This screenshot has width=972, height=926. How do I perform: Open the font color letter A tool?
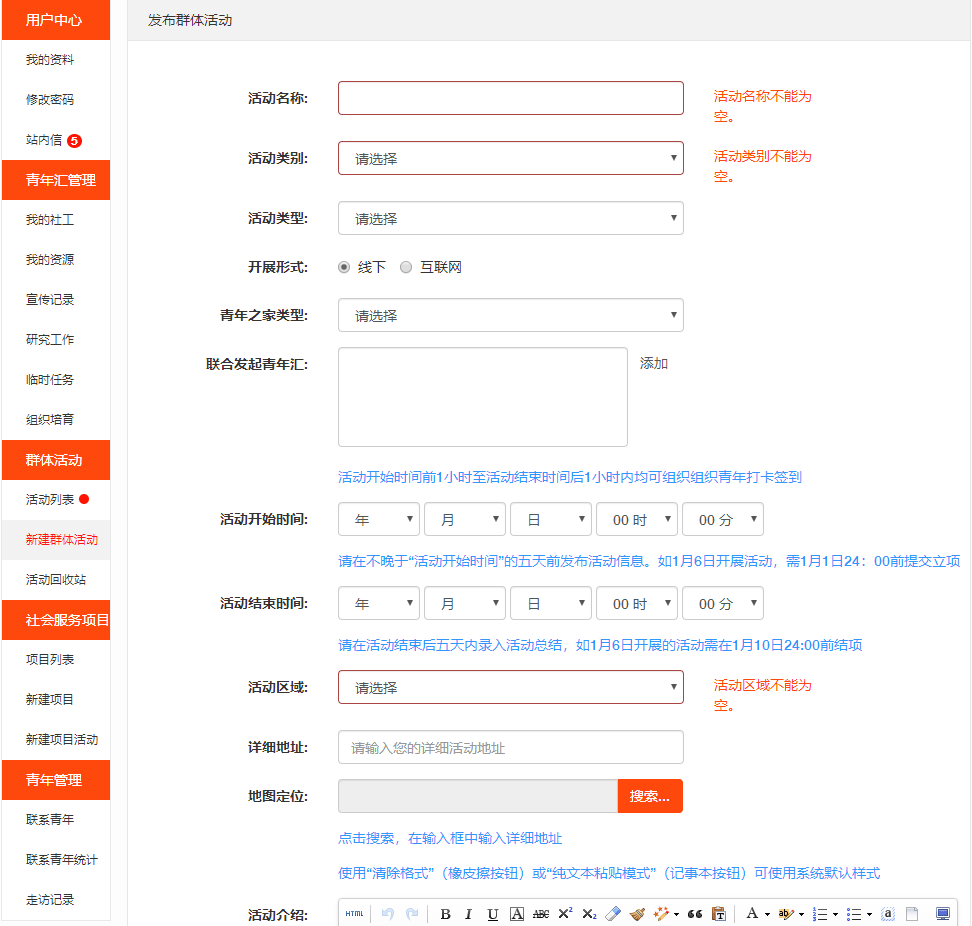[x=752, y=914]
